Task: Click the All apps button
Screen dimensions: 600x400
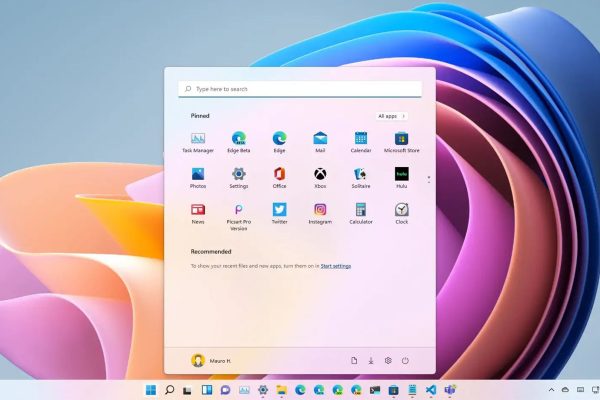Action: coord(391,116)
